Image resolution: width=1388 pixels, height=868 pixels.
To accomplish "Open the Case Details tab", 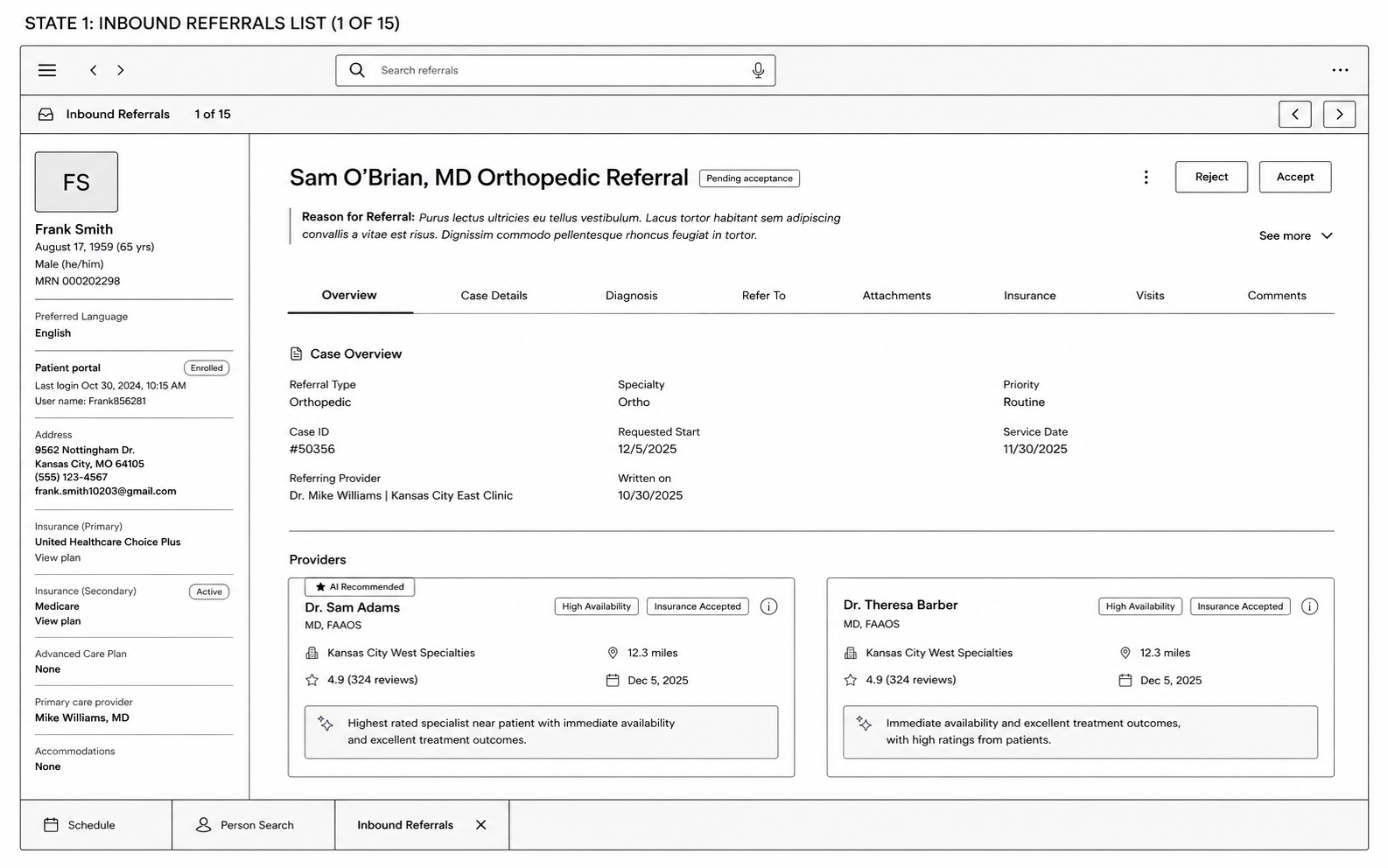I will pyautogui.click(x=494, y=296).
